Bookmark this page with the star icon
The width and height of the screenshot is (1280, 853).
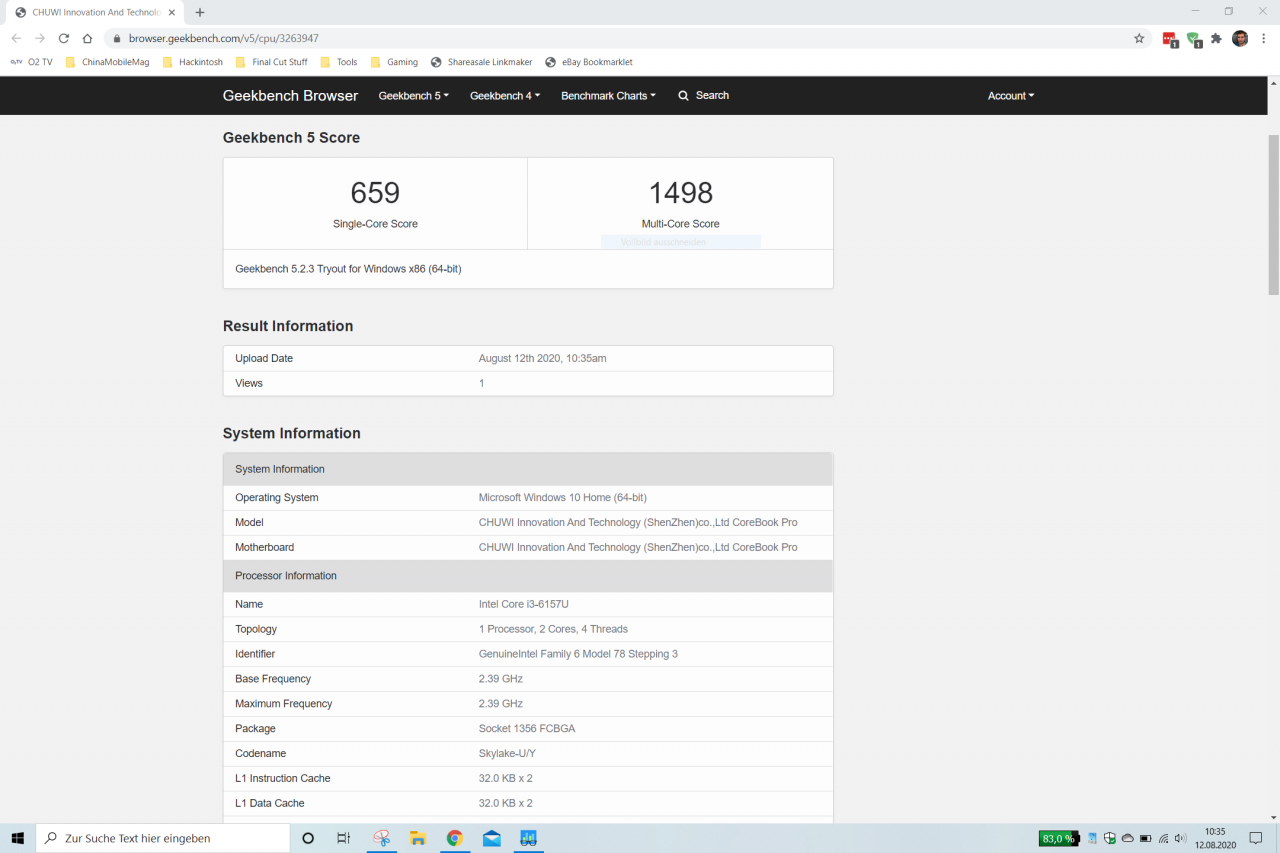pos(1139,38)
